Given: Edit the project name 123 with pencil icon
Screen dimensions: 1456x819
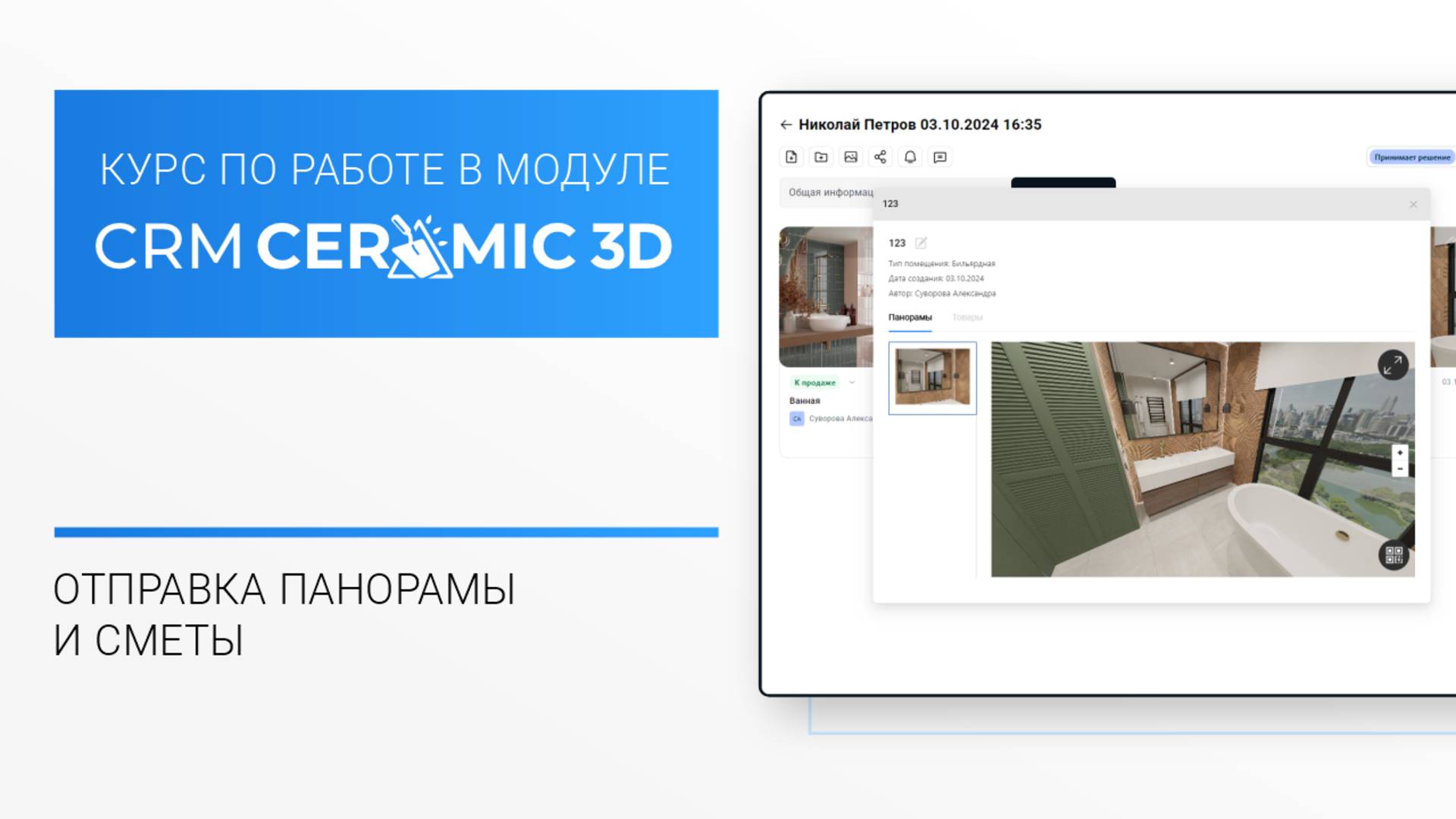Looking at the screenshot, I should 921,243.
